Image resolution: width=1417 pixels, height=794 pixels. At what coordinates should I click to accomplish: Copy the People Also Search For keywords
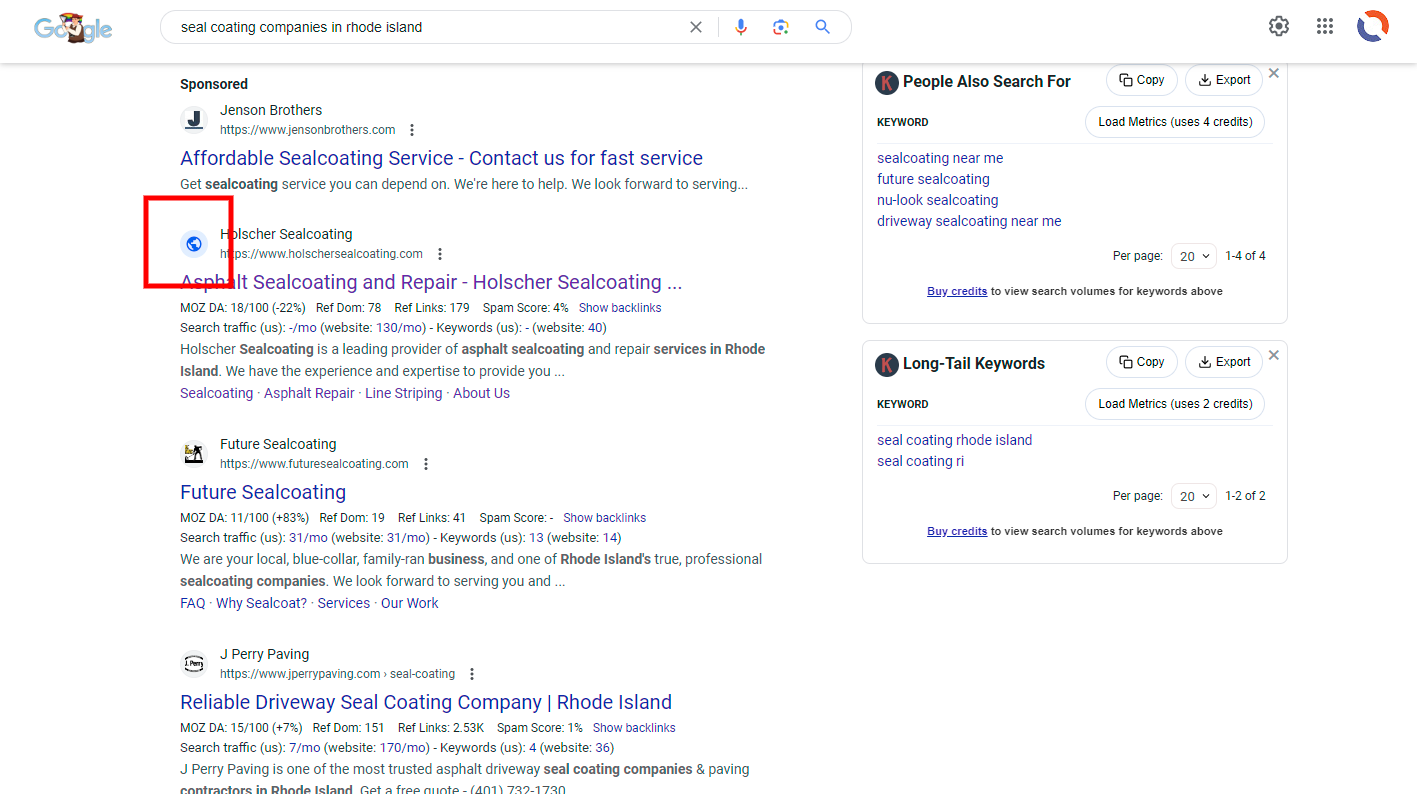tap(1141, 80)
